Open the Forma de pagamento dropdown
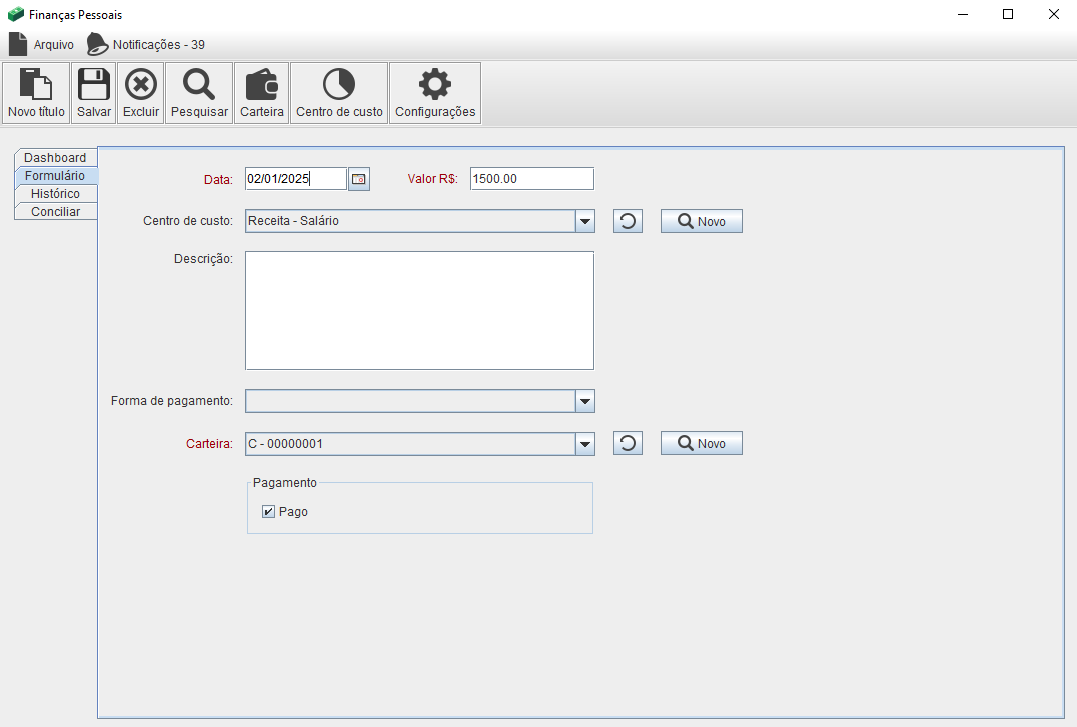The image size is (1077, 727). click(x=585, y=401)
